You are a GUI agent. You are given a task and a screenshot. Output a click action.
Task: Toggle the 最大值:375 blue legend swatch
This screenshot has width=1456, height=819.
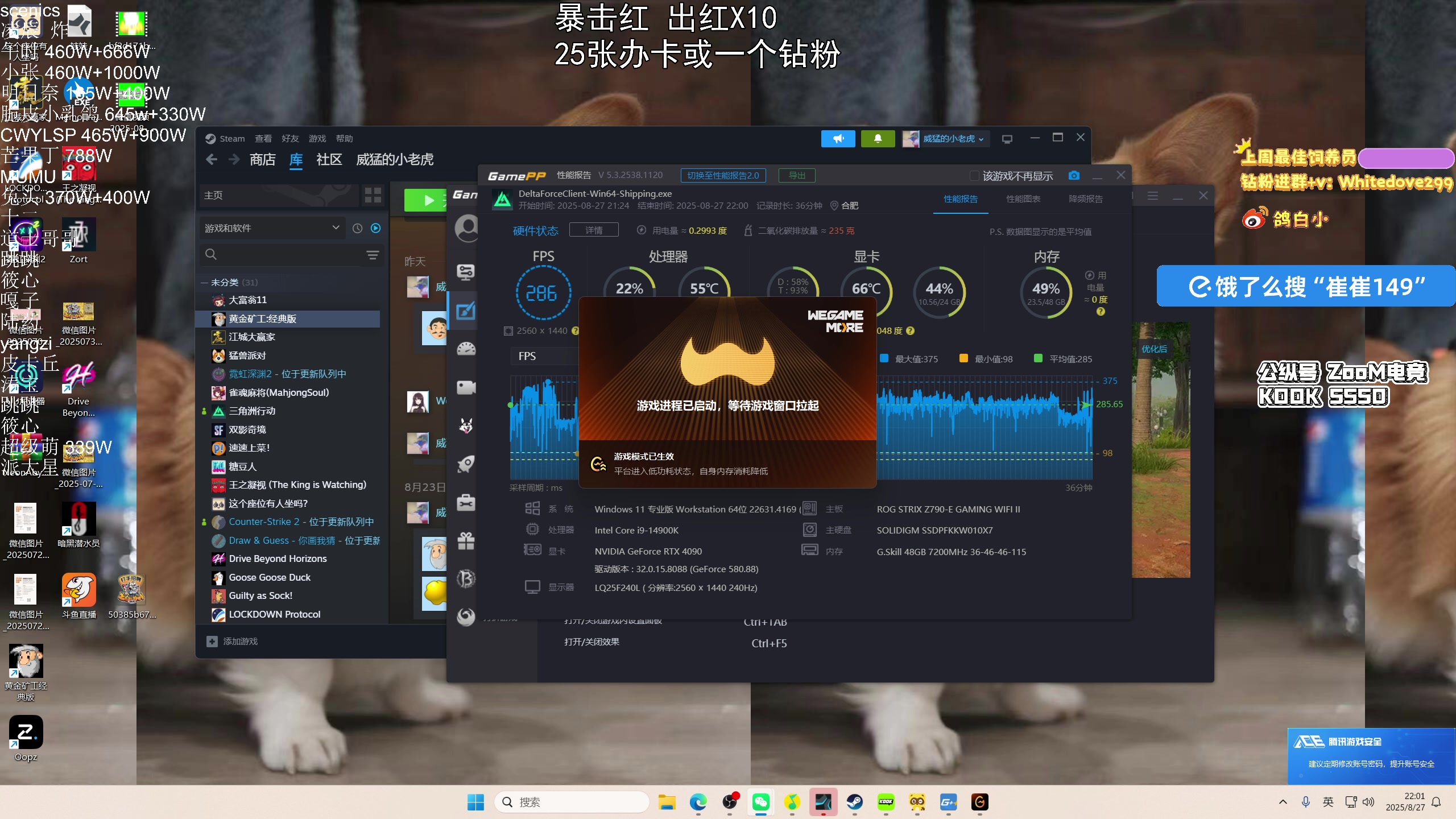point(884,358)
